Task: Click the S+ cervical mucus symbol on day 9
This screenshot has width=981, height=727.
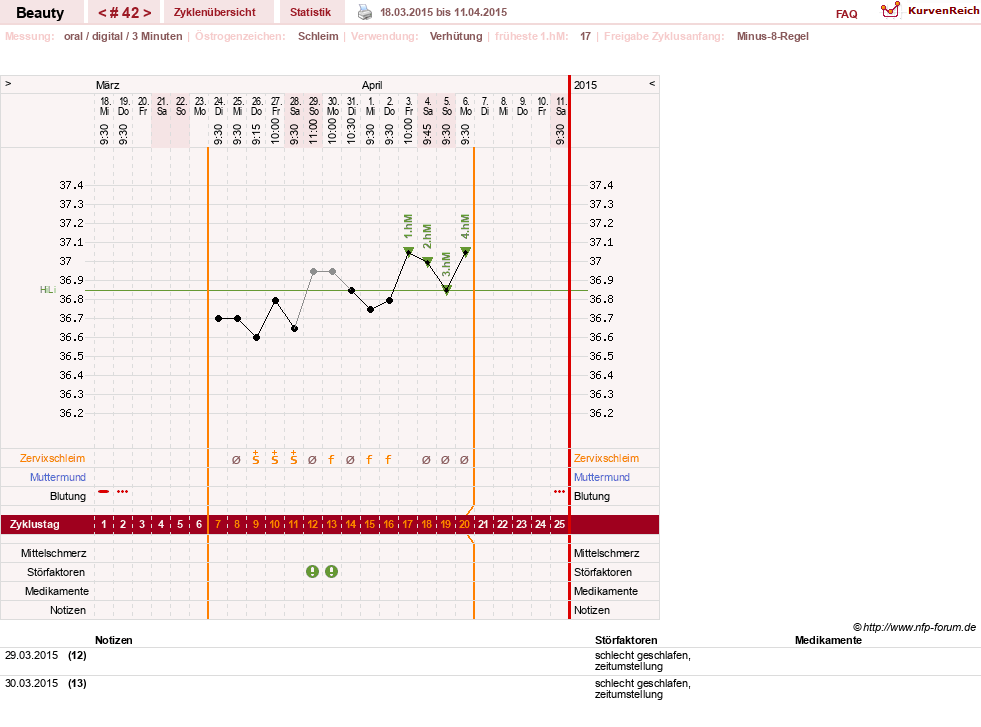Action: pyautogui.click(x=256, y=457)
